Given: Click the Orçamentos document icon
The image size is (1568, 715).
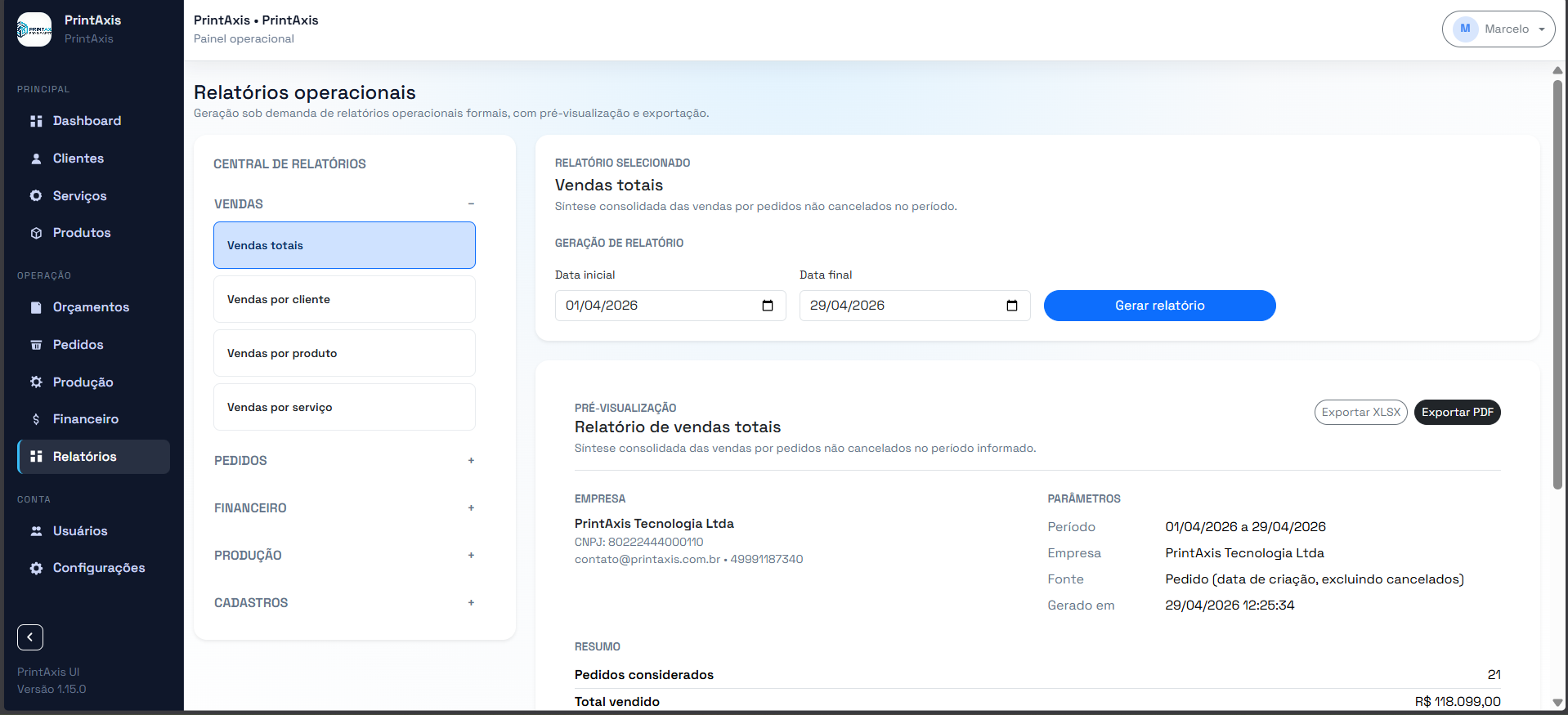Looking at the screenshot, I should [x=36, y=307].
